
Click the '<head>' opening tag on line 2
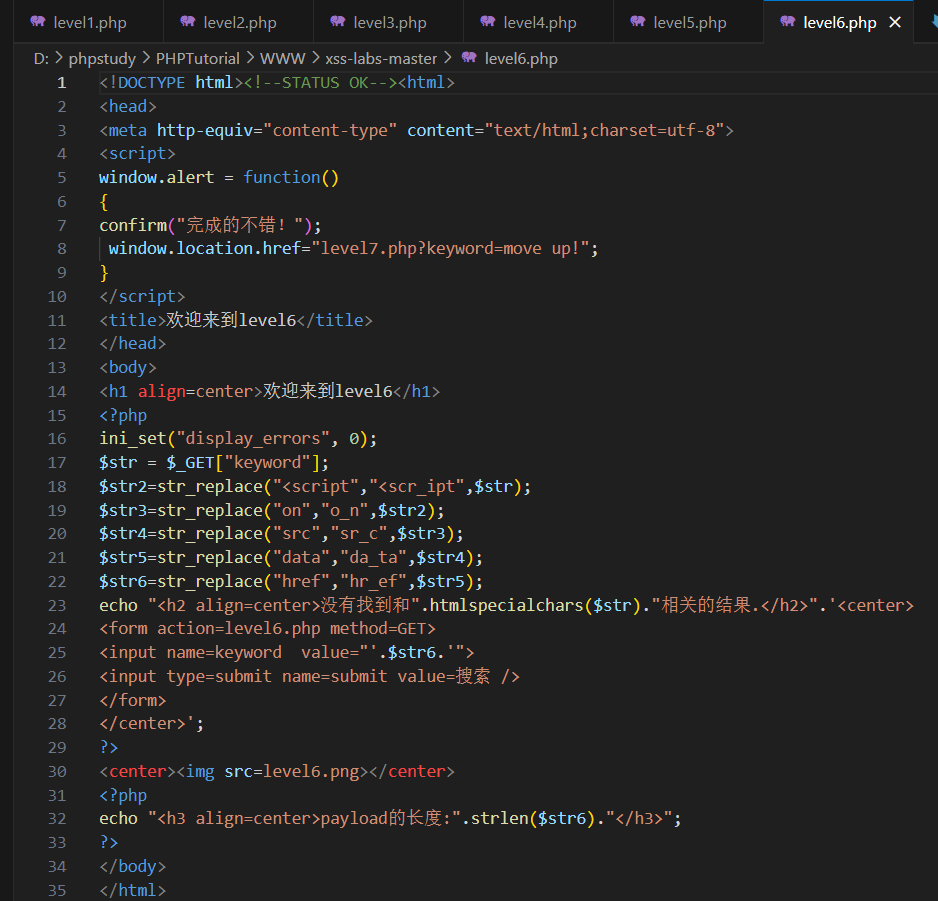point(128,106)
